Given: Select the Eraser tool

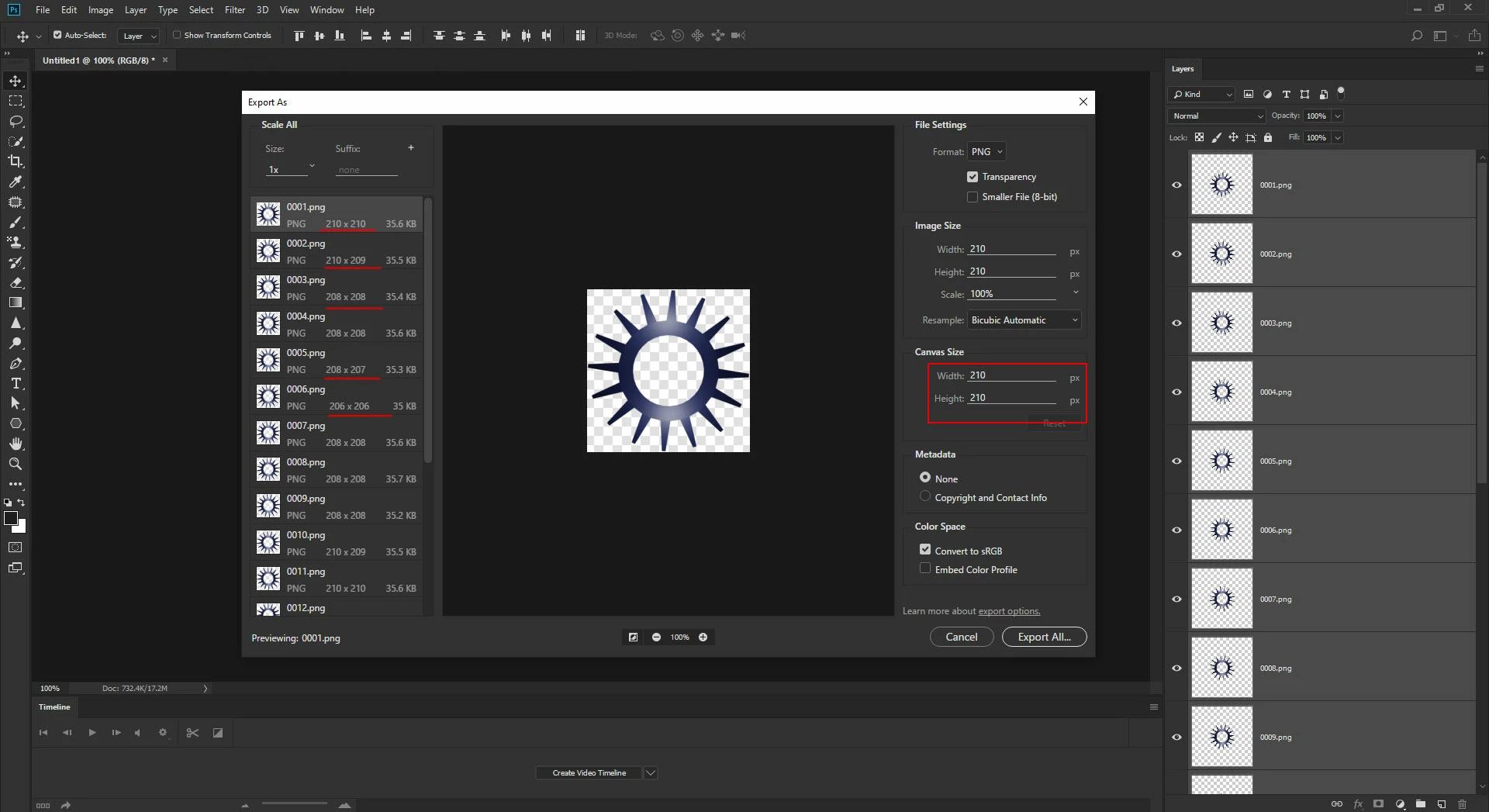Looking at the screenshot, I should [x=16, y=282].
